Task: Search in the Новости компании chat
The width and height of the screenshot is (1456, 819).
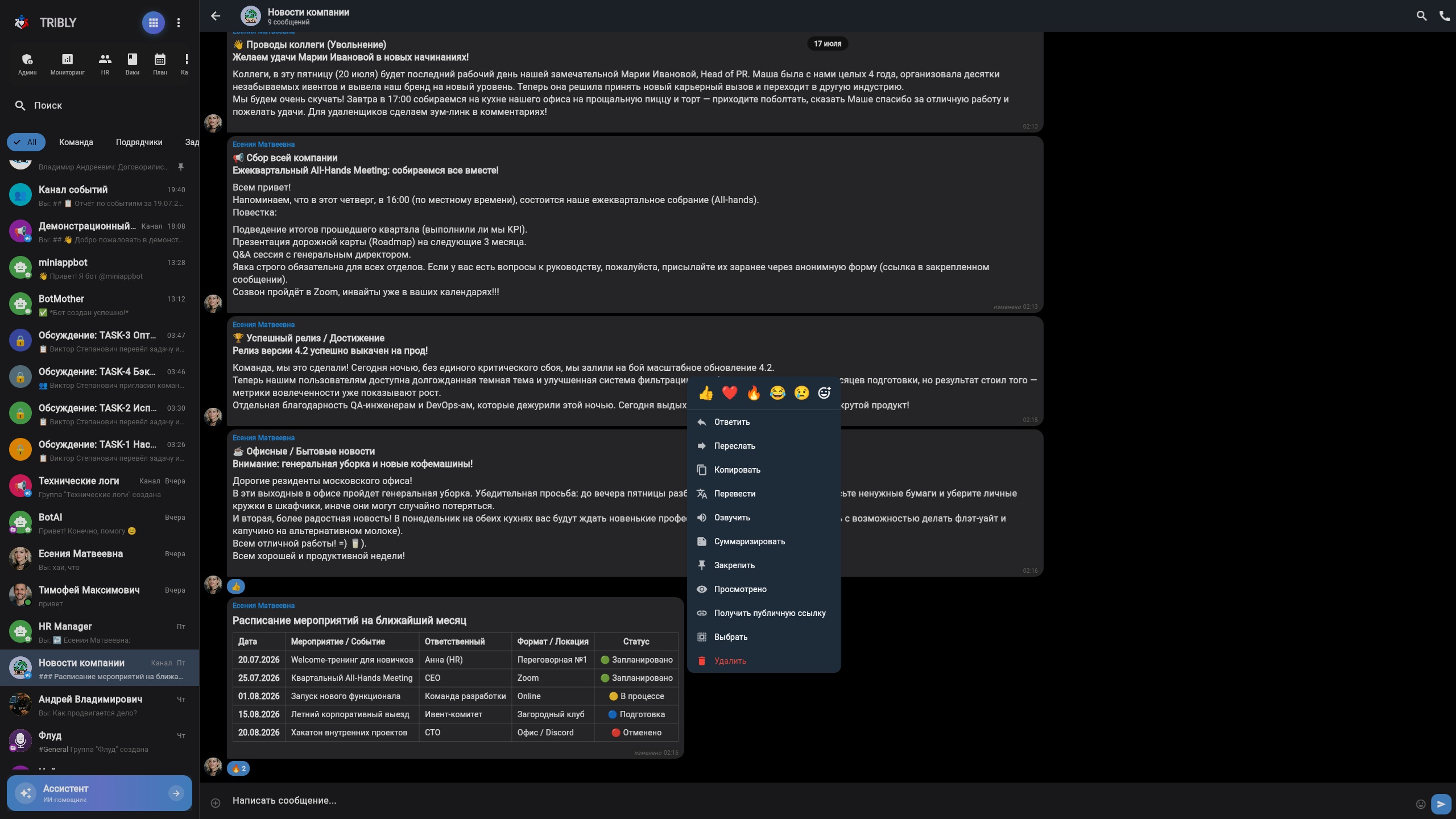Action: click(x=1421, y=16)
